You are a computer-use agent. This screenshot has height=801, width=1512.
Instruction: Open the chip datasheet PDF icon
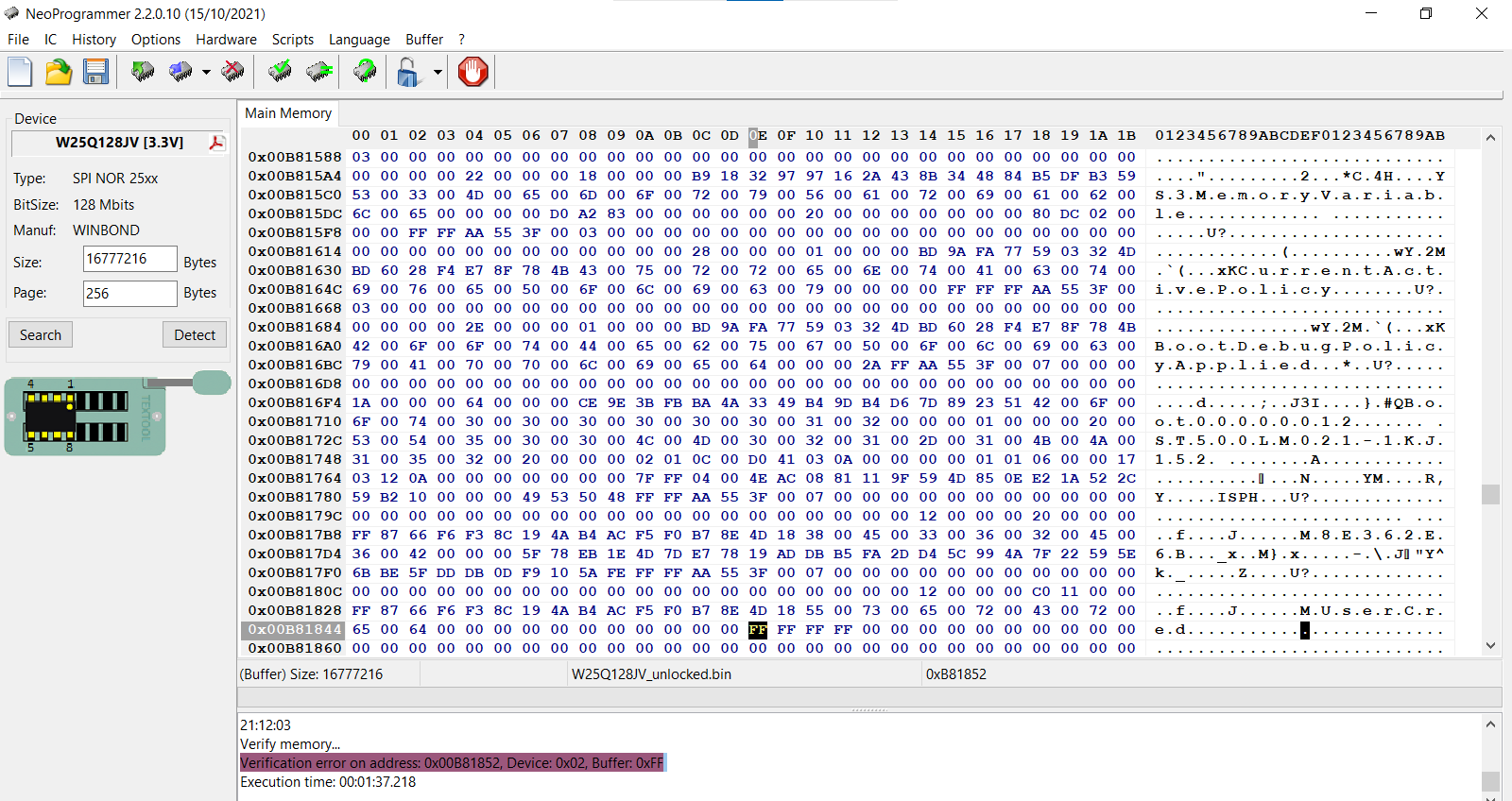point(216,143)
